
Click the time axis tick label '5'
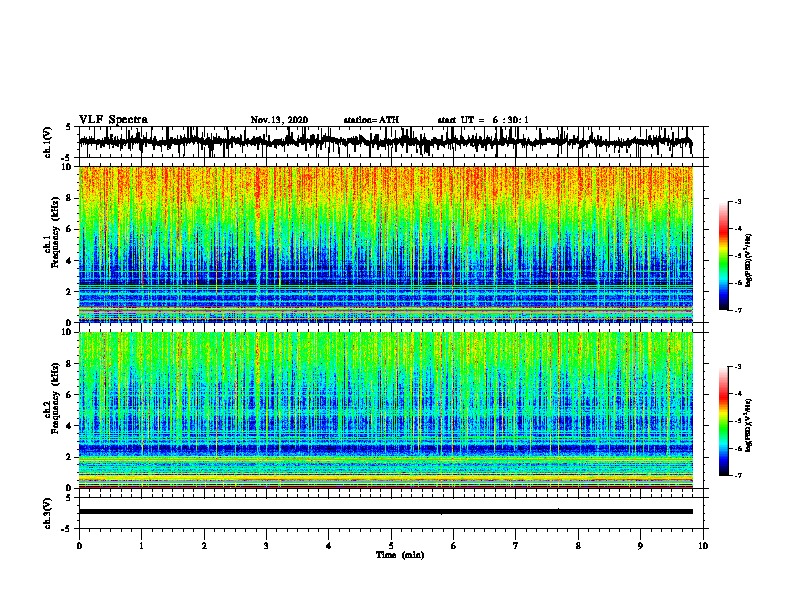pyautogui.click(x=391, y=546)
